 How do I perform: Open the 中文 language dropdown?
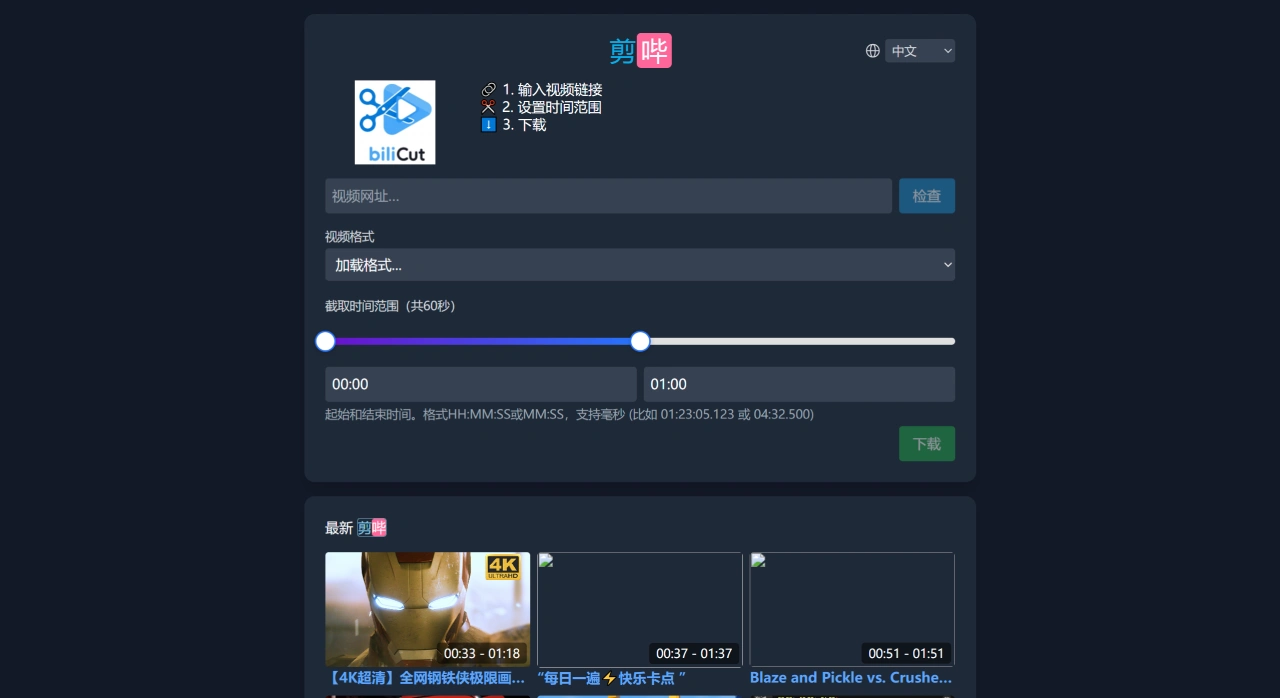919,50
